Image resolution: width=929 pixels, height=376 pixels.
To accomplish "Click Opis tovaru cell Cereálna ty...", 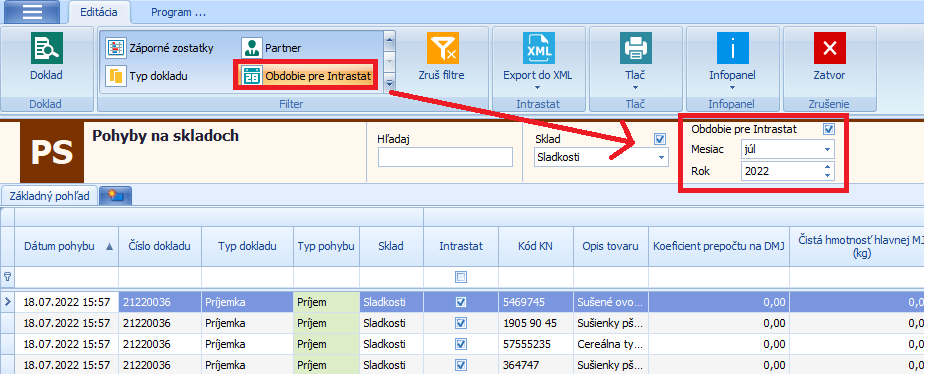I will [610, 344].
